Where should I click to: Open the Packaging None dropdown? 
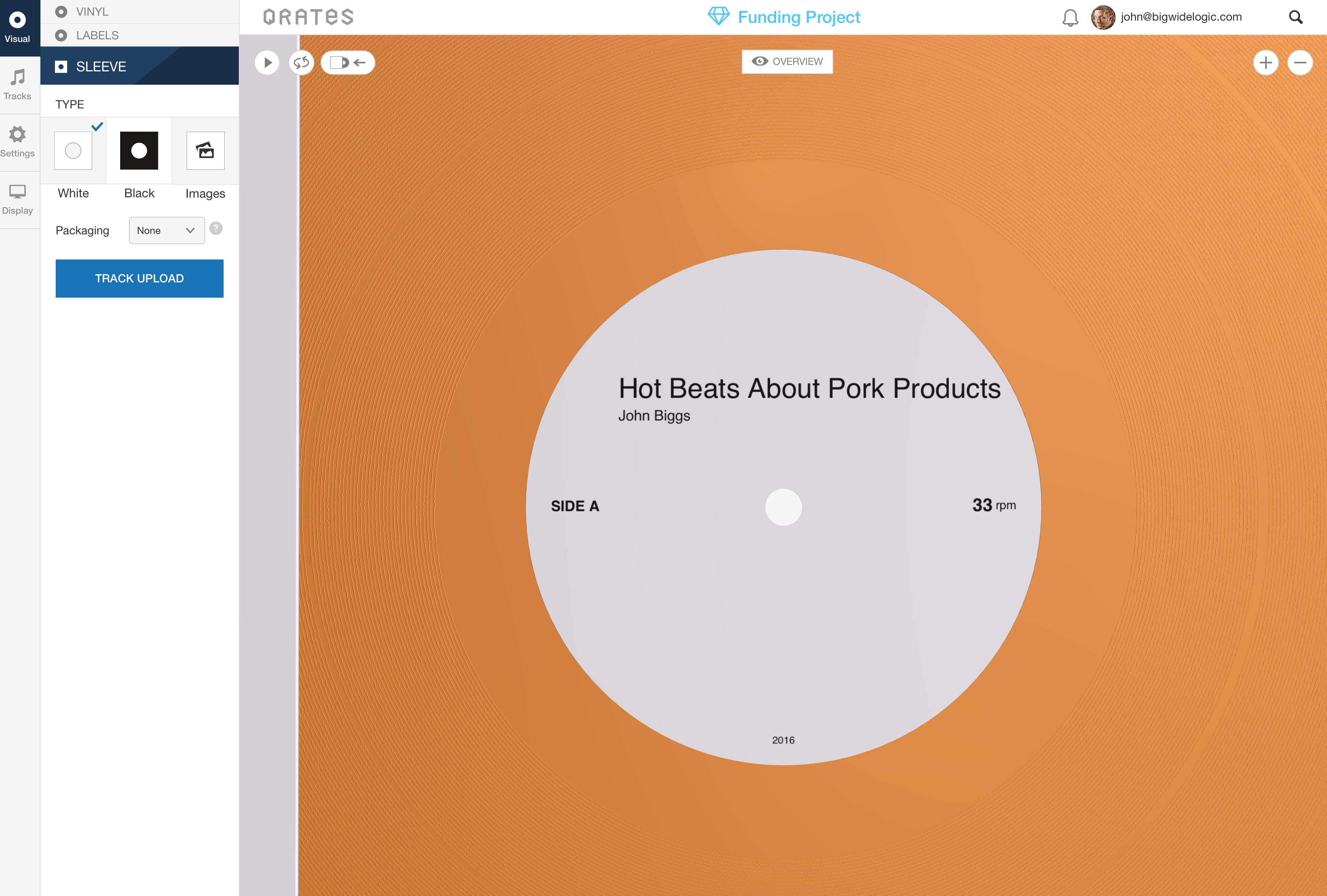pos(166,231)
